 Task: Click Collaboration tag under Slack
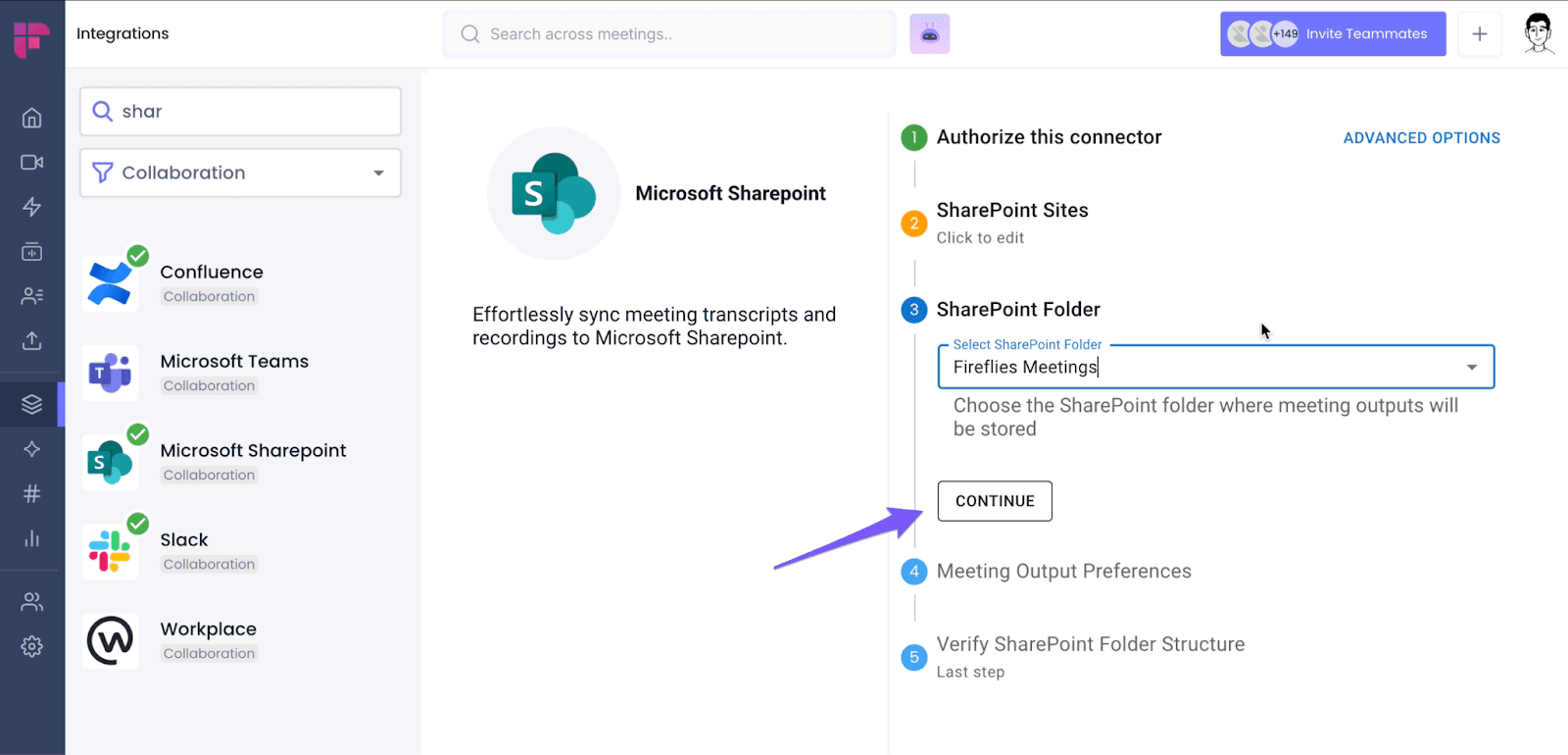pos(209,564)
